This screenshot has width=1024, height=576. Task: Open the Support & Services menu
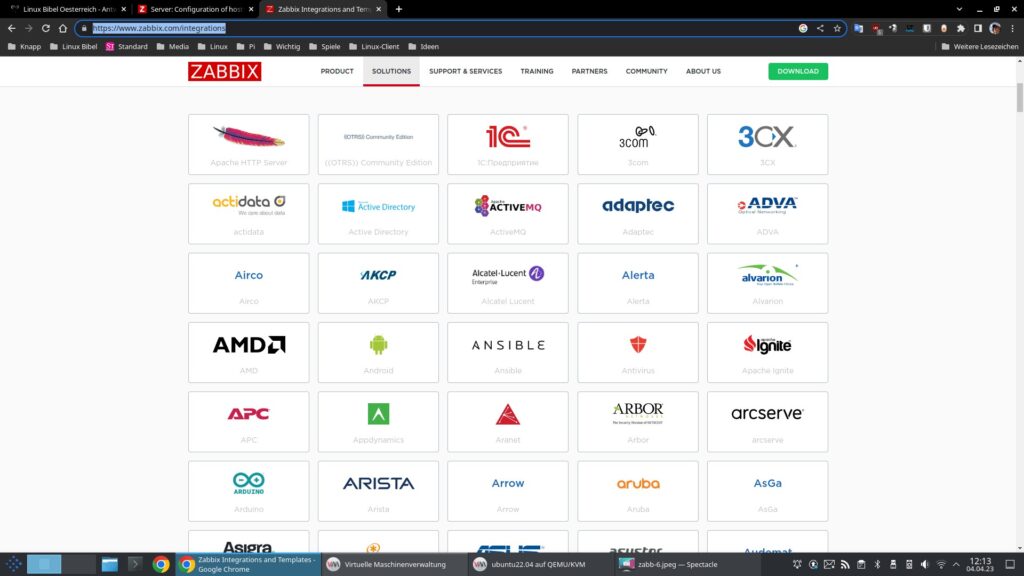[465, 71]
